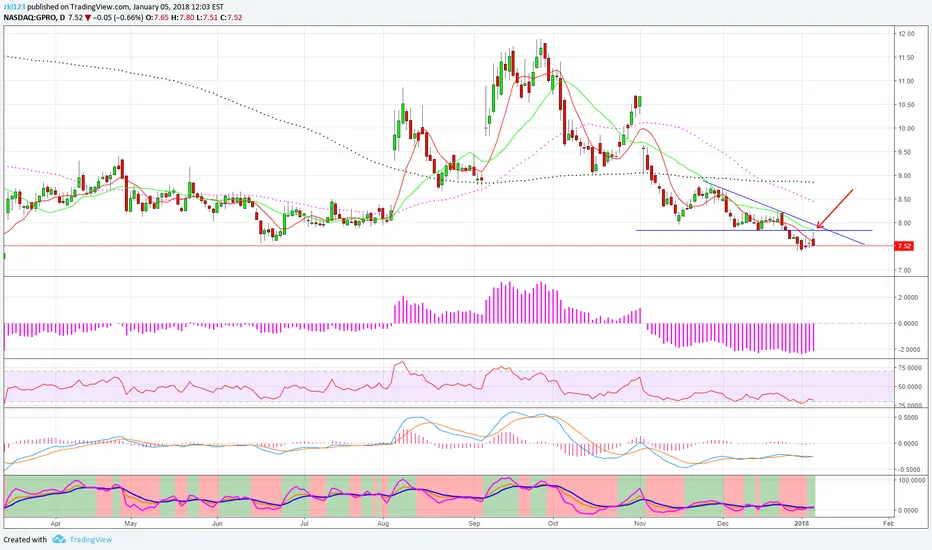Screen dimensions: 932x550
Task: Click the red 7.52 last-price tag on axis
Action: coord(903,246)
